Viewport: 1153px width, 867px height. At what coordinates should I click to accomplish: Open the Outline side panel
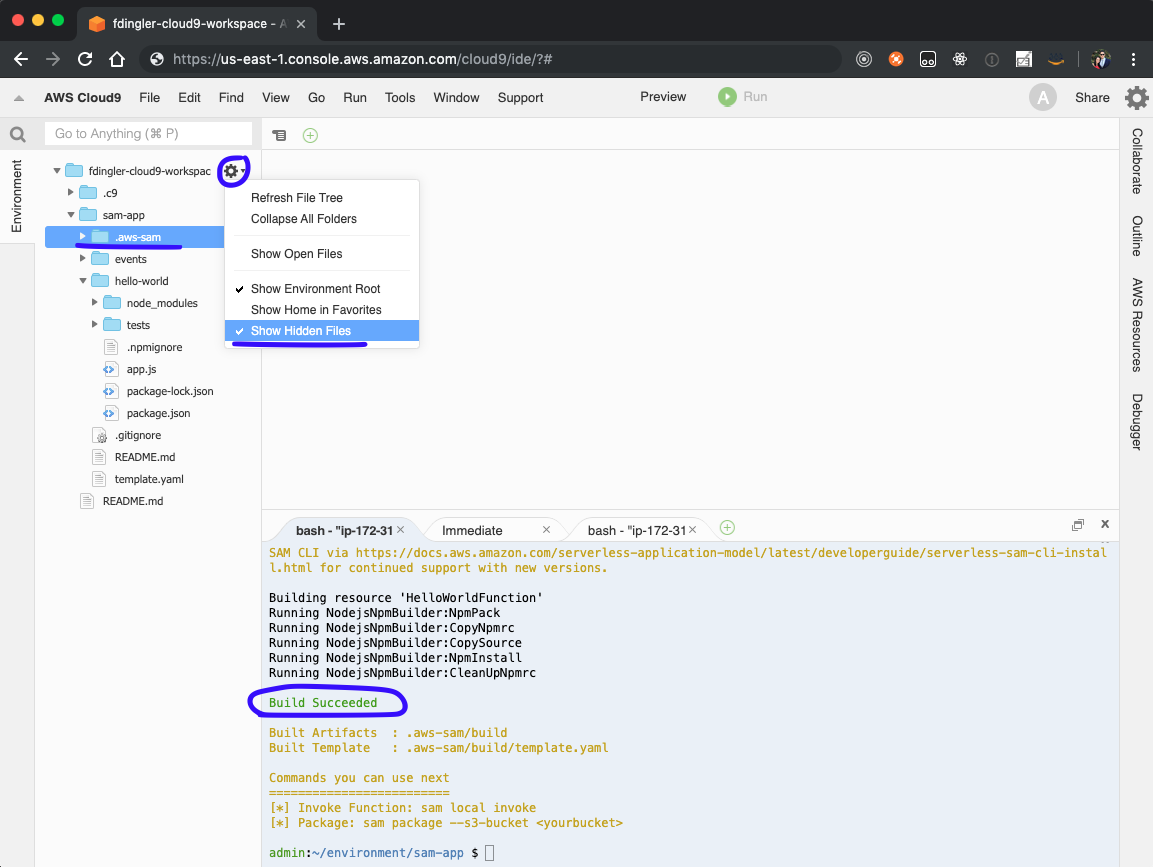[1137, 236]
